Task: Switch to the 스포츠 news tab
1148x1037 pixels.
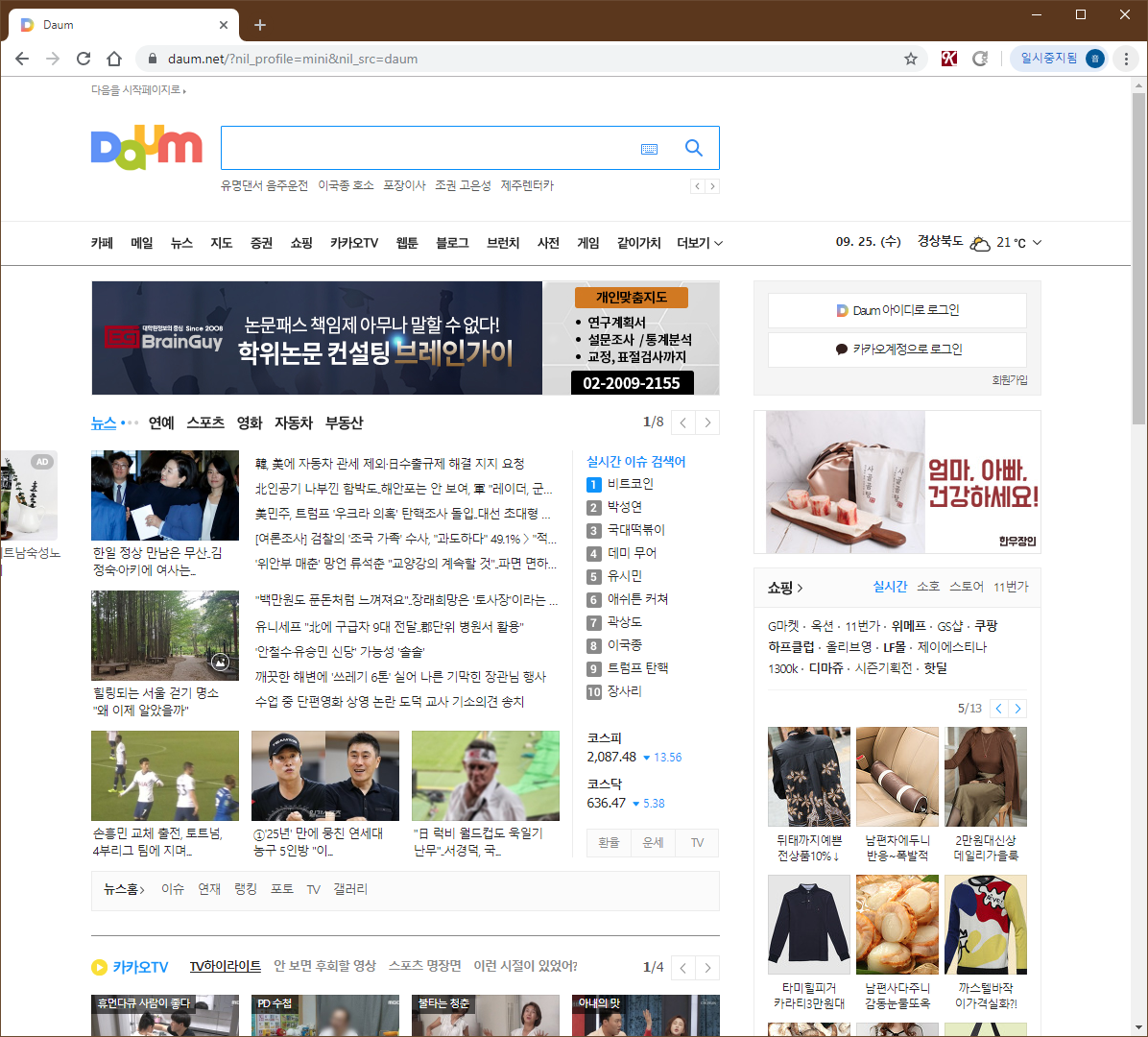Action: [205, 422]
